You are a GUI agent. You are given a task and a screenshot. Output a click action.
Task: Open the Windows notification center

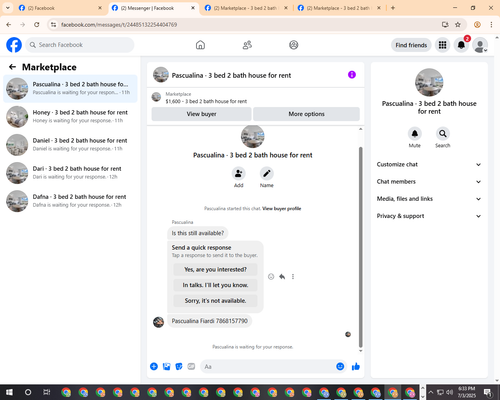(488, 392)
